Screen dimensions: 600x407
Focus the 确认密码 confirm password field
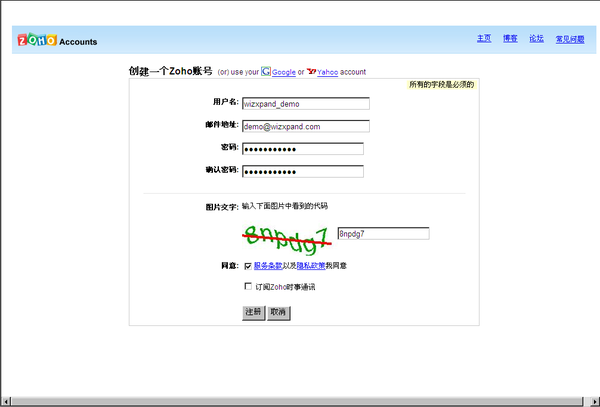click(303, 171)
